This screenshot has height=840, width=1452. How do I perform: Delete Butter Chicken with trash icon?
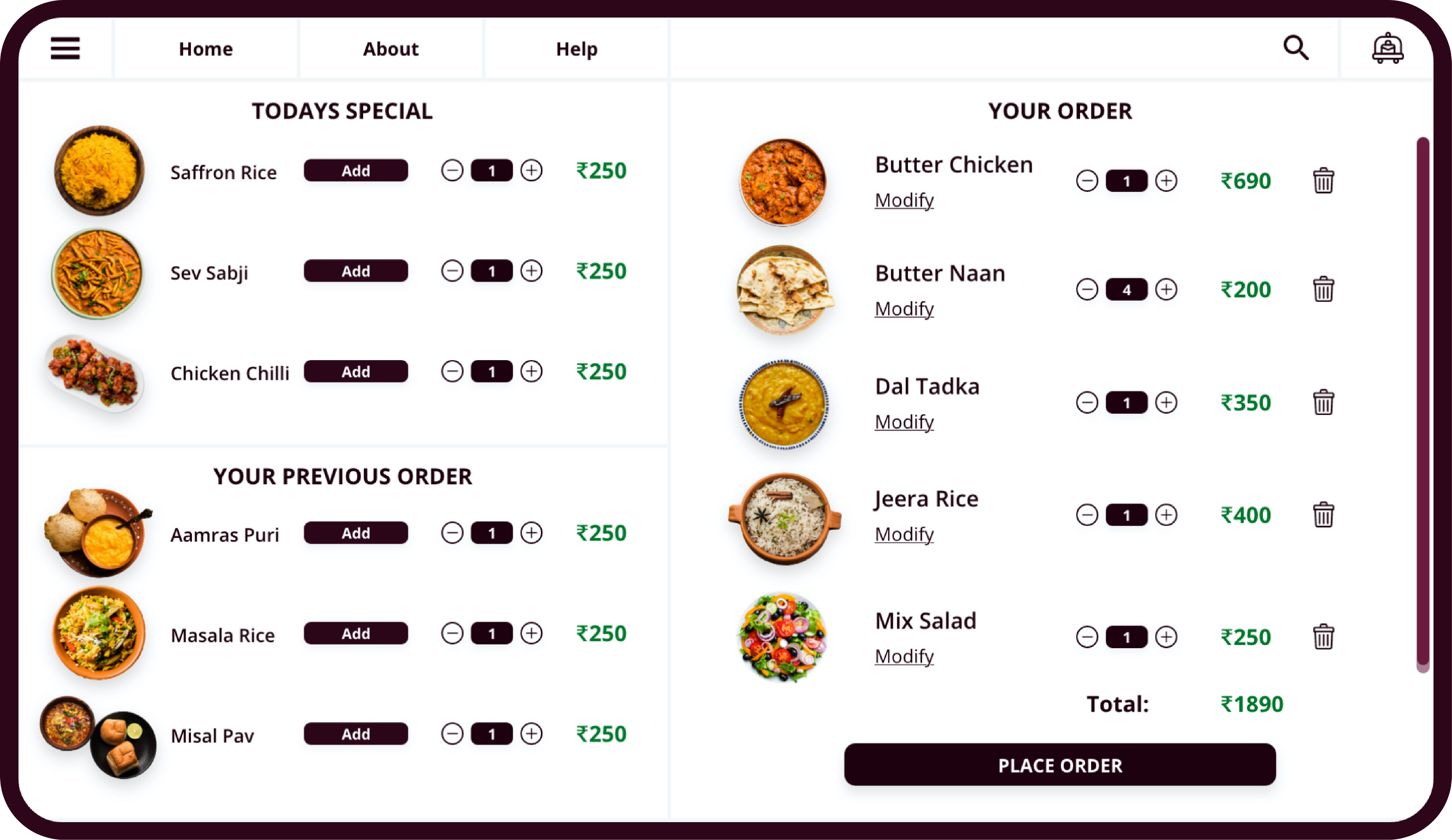tap(1323, 181)
